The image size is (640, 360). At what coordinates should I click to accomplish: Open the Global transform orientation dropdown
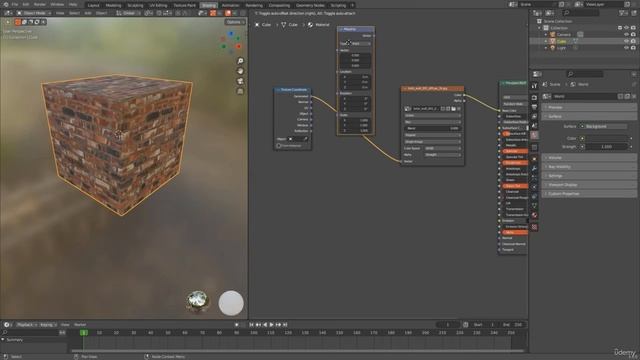click(129, 13)
